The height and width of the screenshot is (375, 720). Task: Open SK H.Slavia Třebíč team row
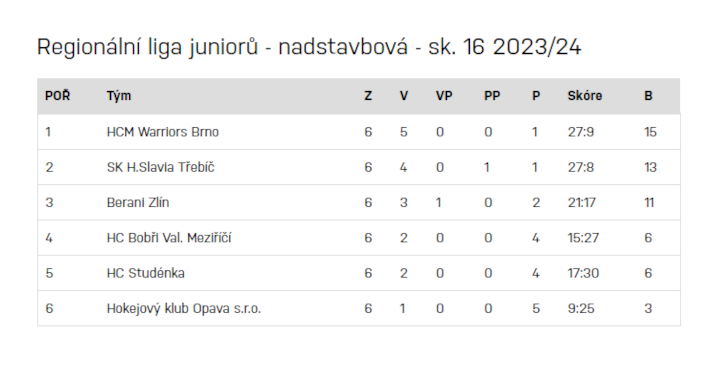coord(359,168)
